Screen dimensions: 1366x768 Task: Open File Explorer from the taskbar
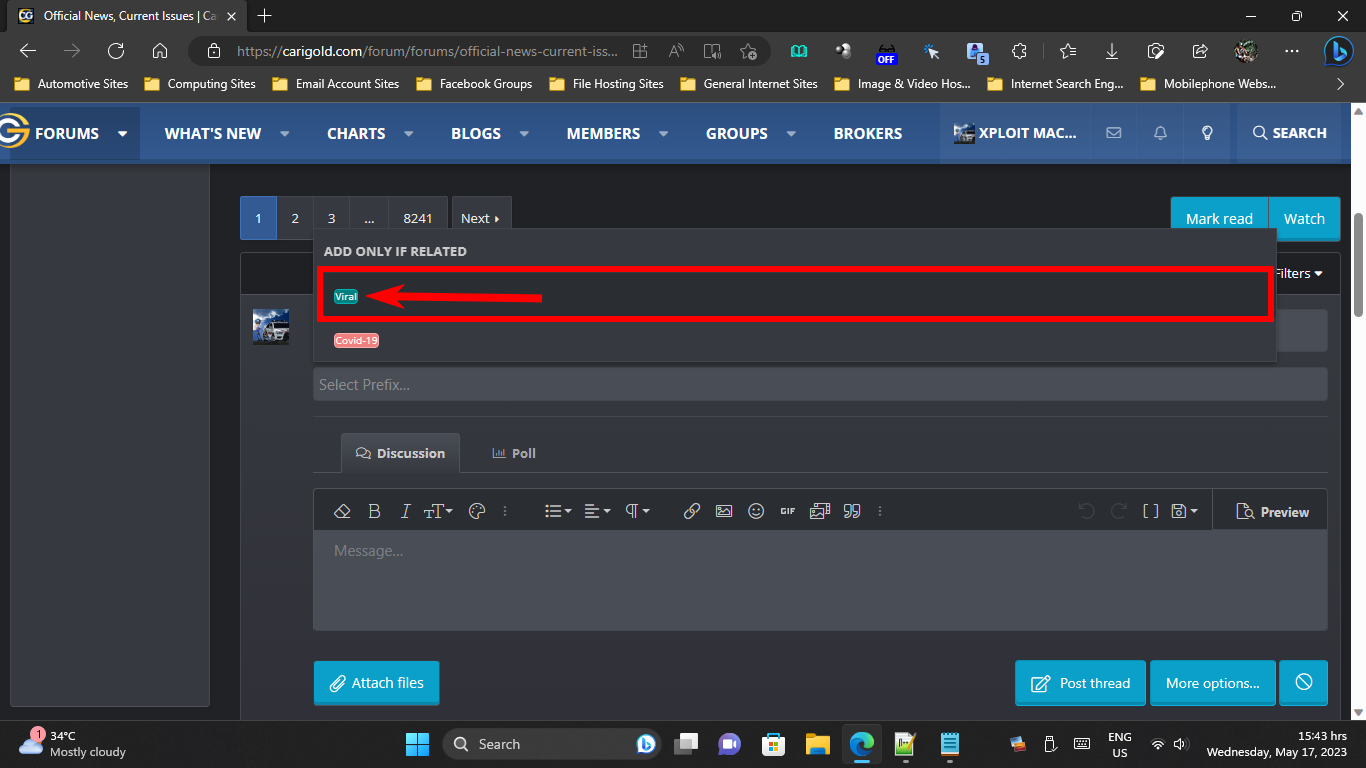click(x=818, y=744)
